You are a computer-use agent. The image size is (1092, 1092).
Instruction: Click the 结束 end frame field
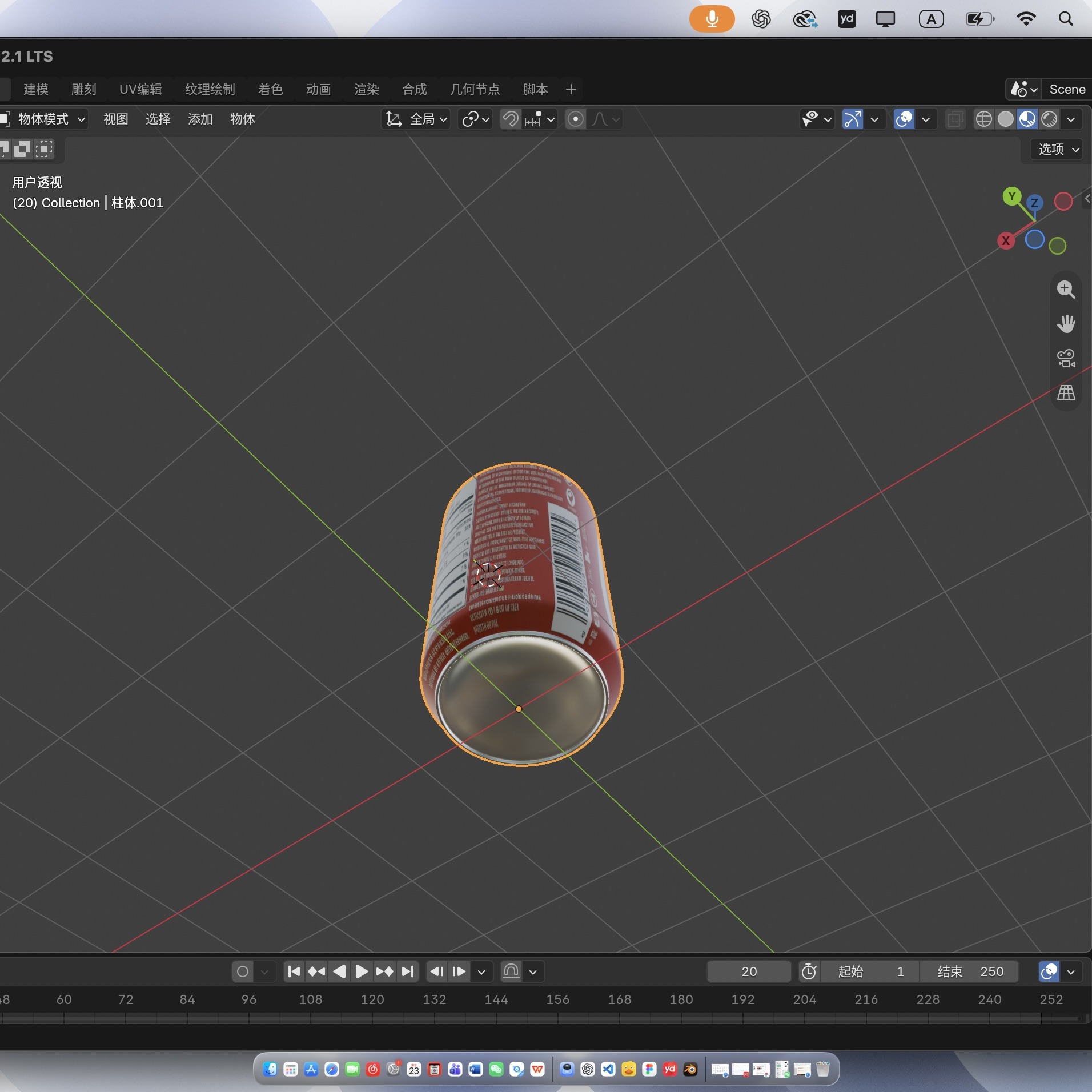coord(969,971)
